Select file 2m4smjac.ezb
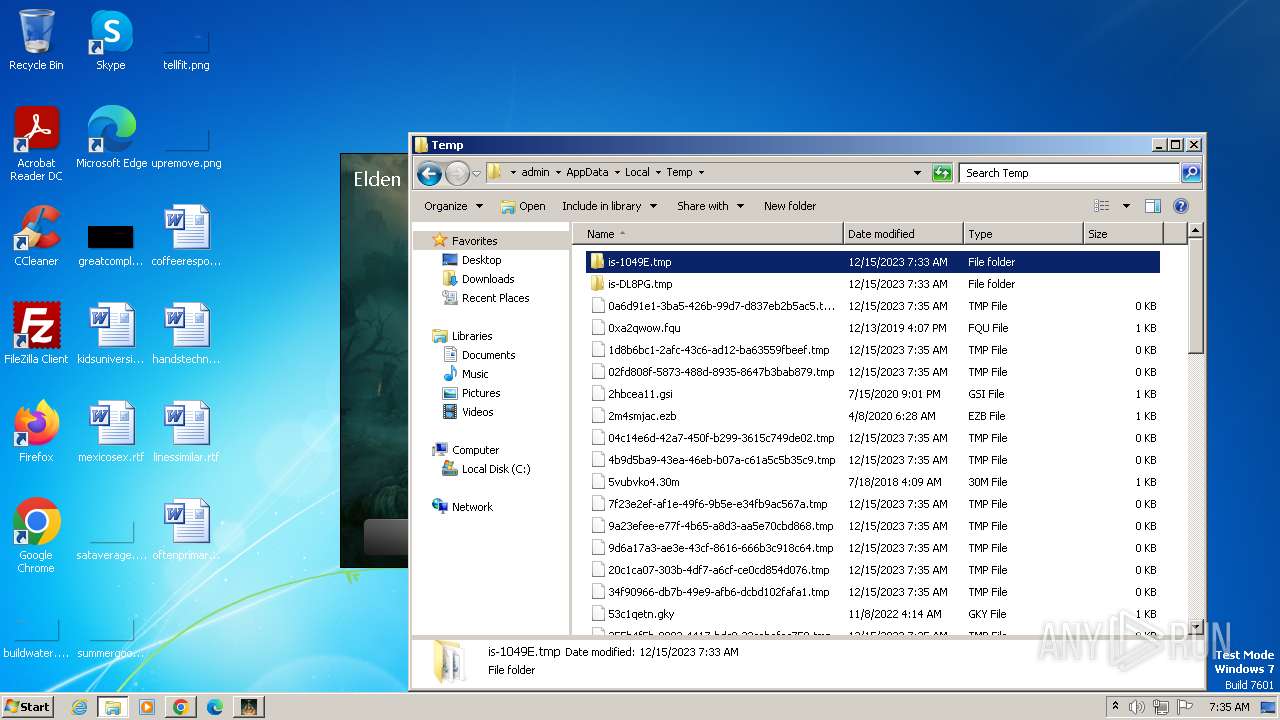The image size is (1280, 720). point(875,416)
